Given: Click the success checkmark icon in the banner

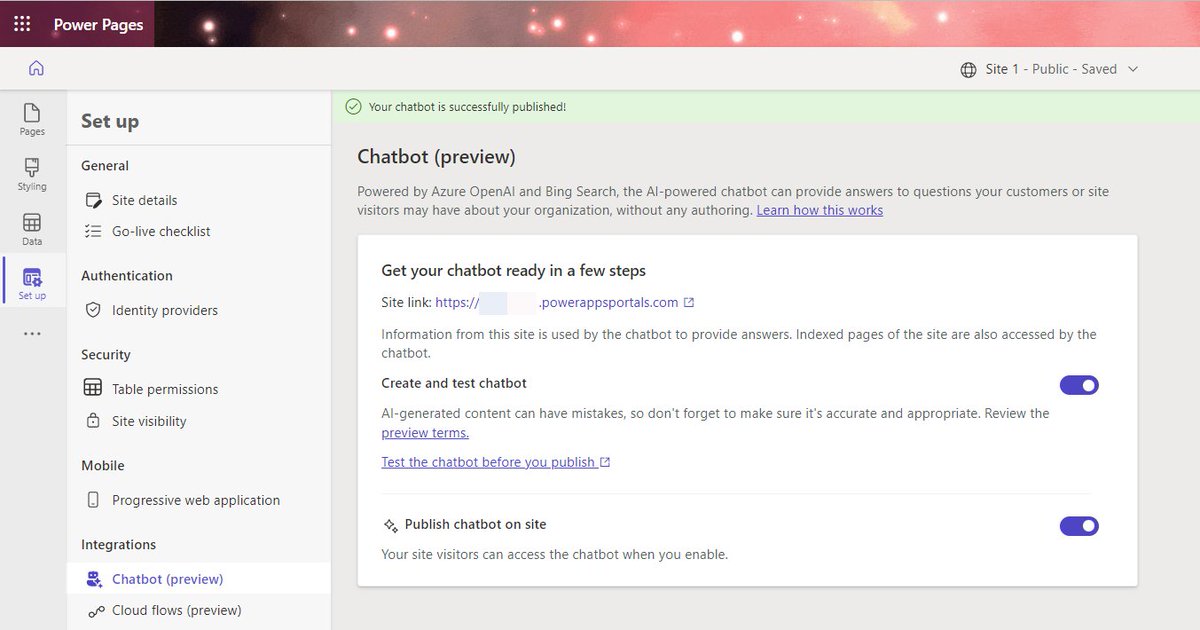Looking at the screenshot, I should [x=353, y=107].
